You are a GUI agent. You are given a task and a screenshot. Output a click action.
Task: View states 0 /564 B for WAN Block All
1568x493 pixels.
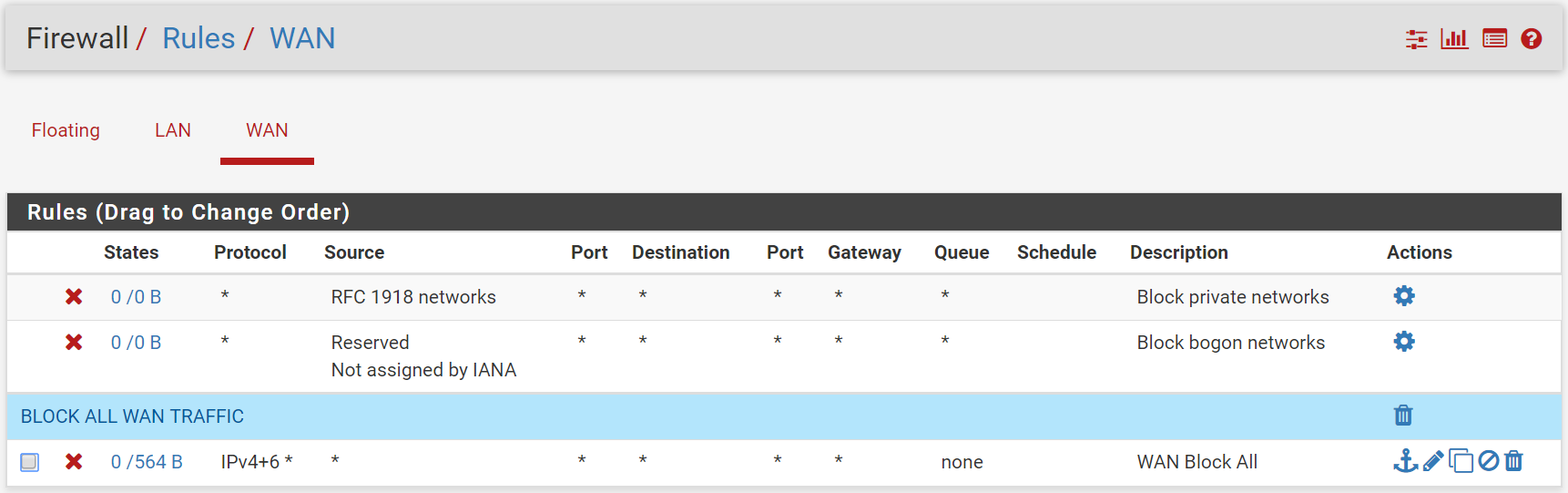(x=147, y=462)
